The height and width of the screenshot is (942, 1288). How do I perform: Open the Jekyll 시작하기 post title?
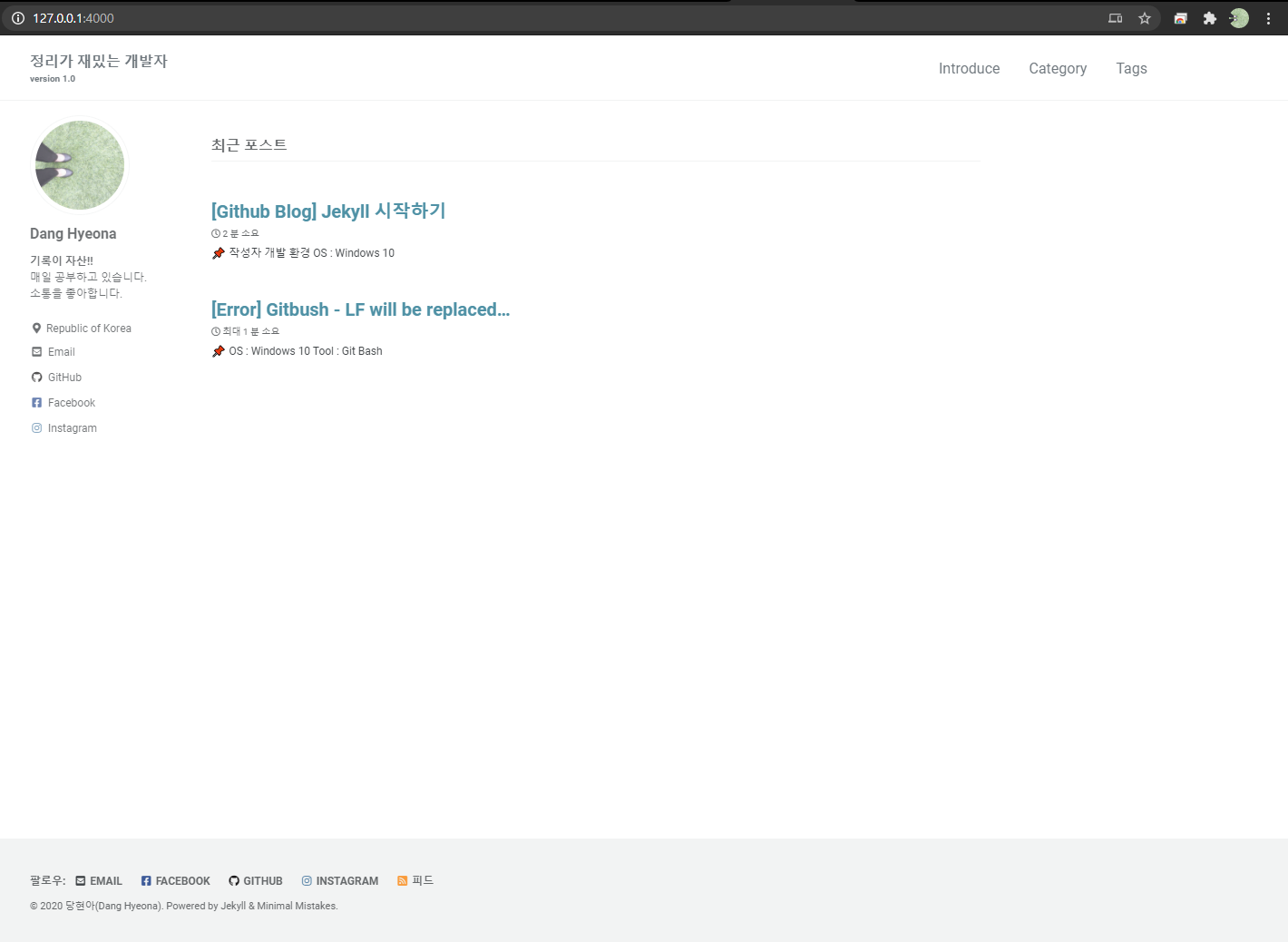tap(328, 211)
